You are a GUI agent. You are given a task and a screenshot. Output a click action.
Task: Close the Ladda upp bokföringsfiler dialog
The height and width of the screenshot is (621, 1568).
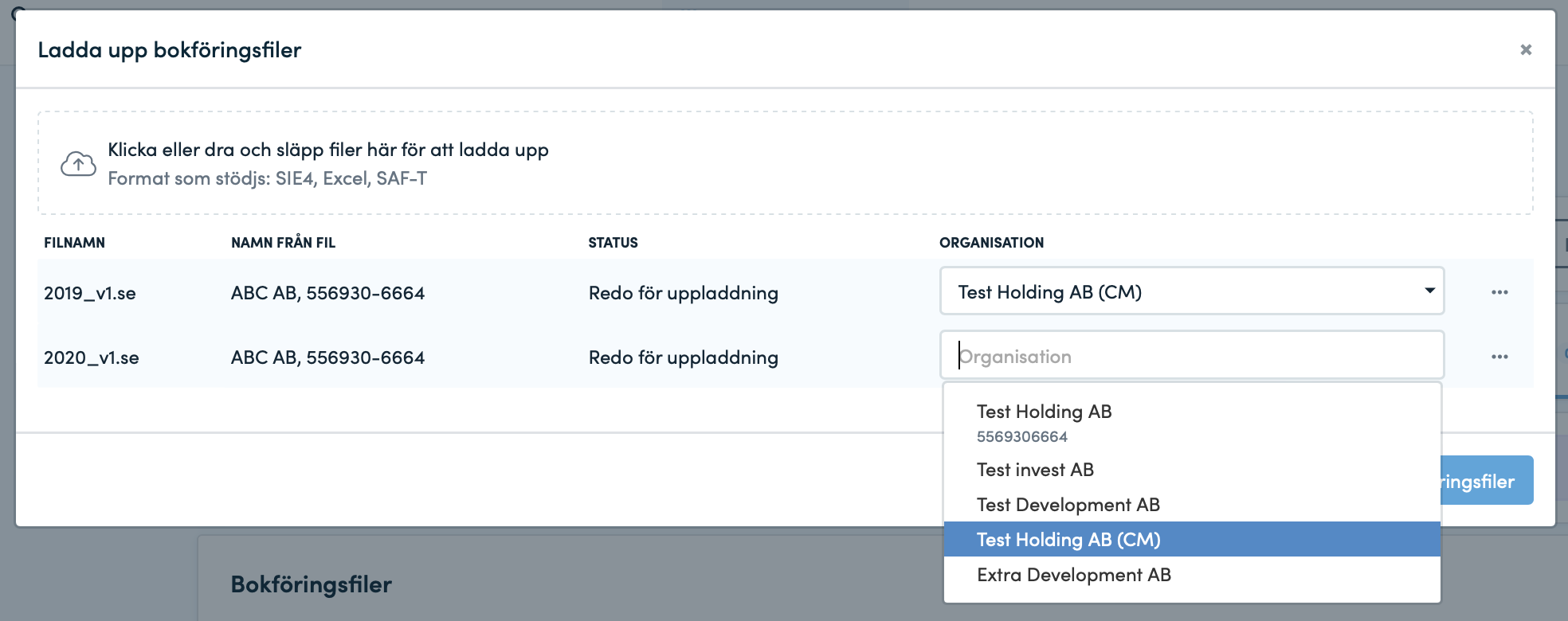click(1526, 49)
